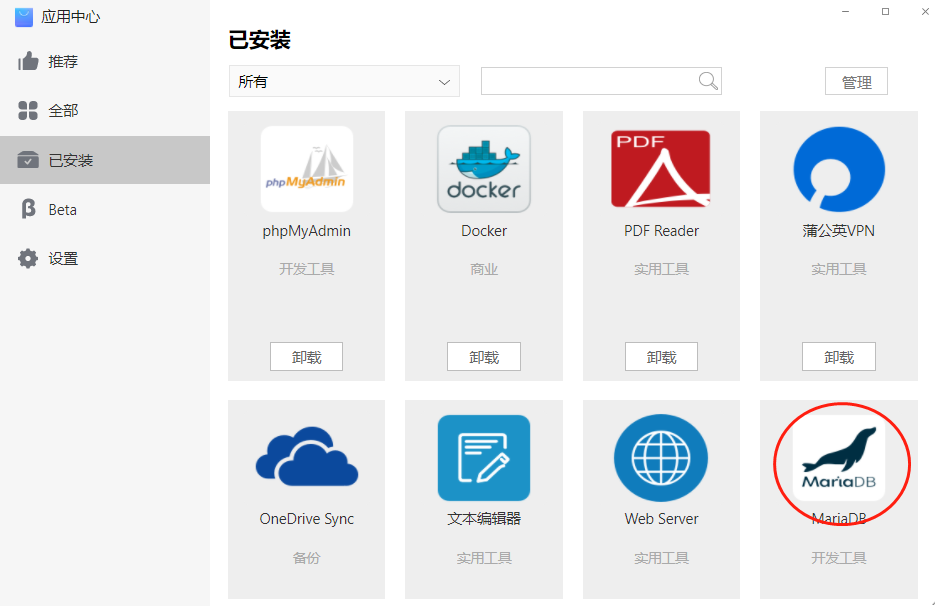Image resolution: width=935 pixels, height=606 pixels.
Task: Open the 所有 category dropdown
Action: pyautogui.click(x=343, y=81)
